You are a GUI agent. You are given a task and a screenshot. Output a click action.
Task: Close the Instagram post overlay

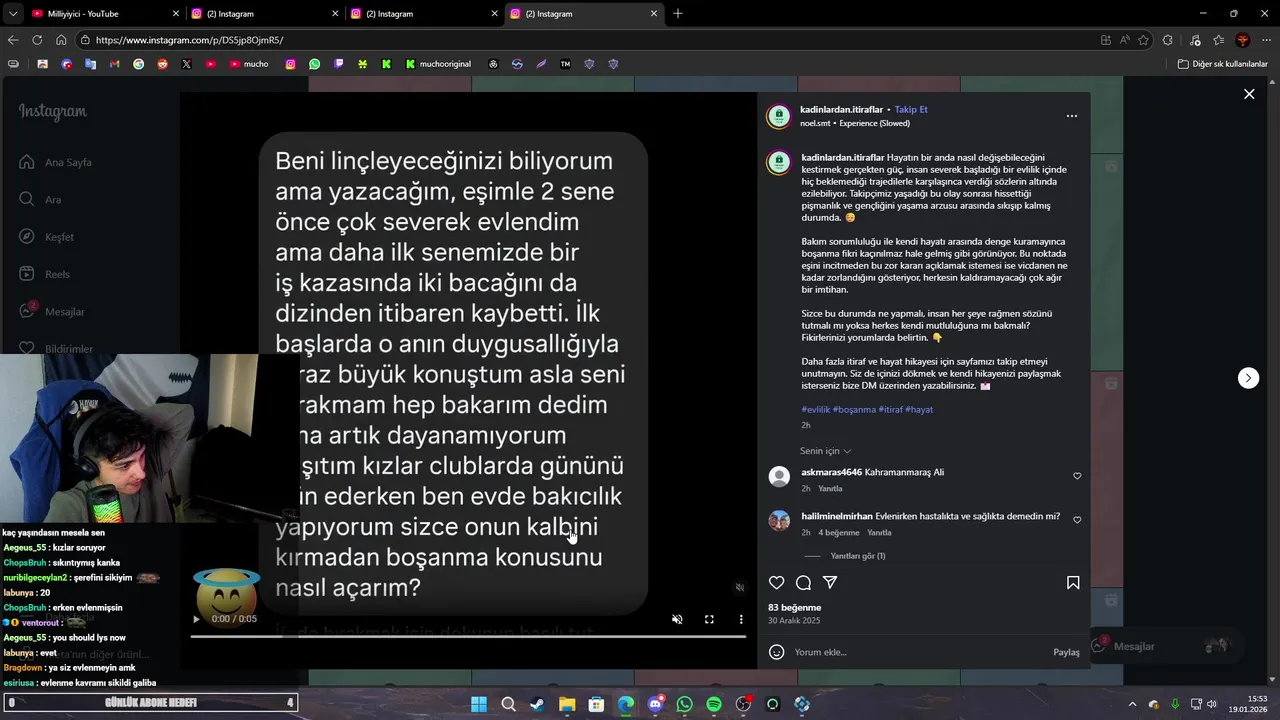[1249, 94]
